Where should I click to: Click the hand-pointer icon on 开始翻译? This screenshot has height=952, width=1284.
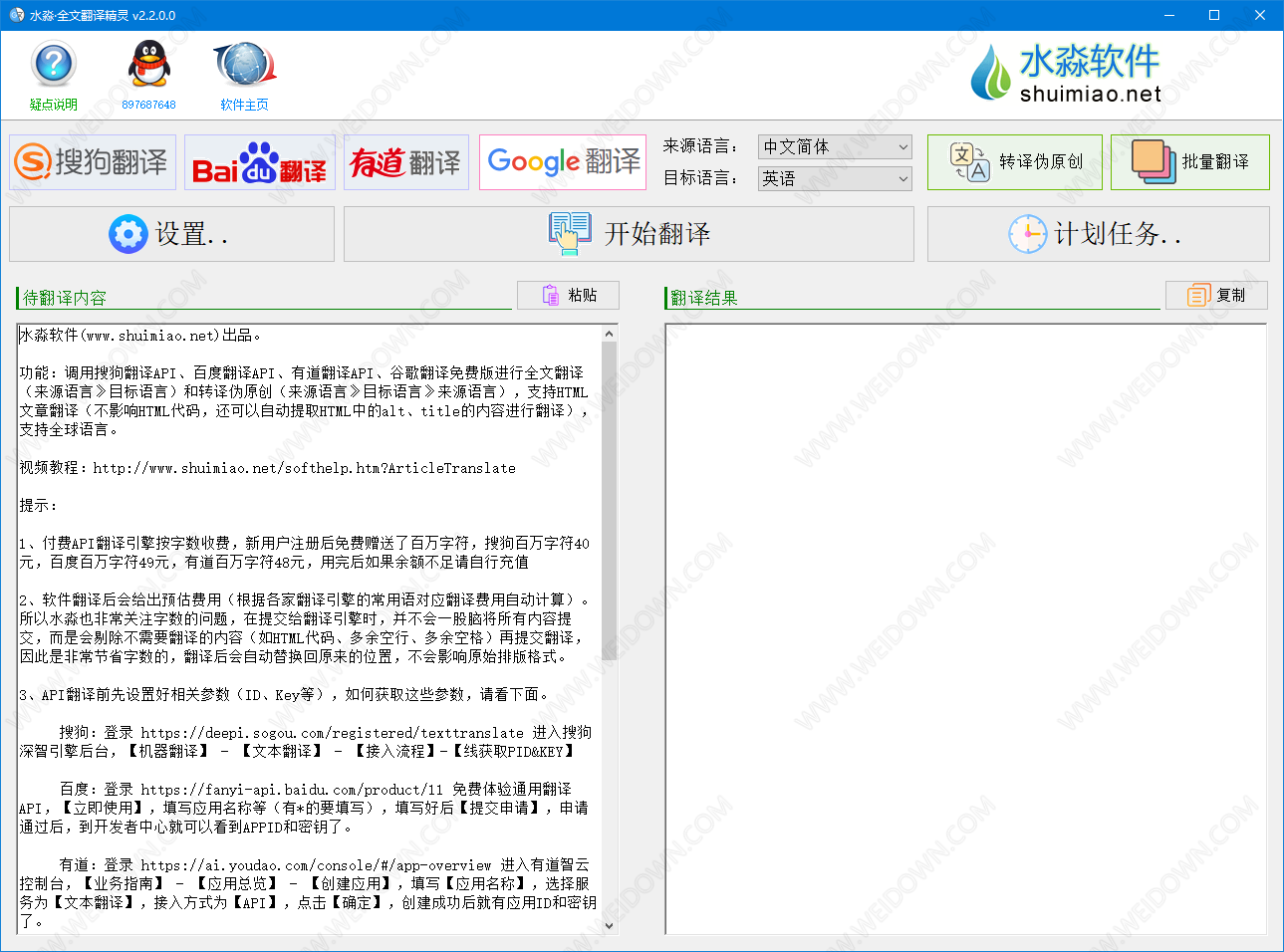(570, 234)
